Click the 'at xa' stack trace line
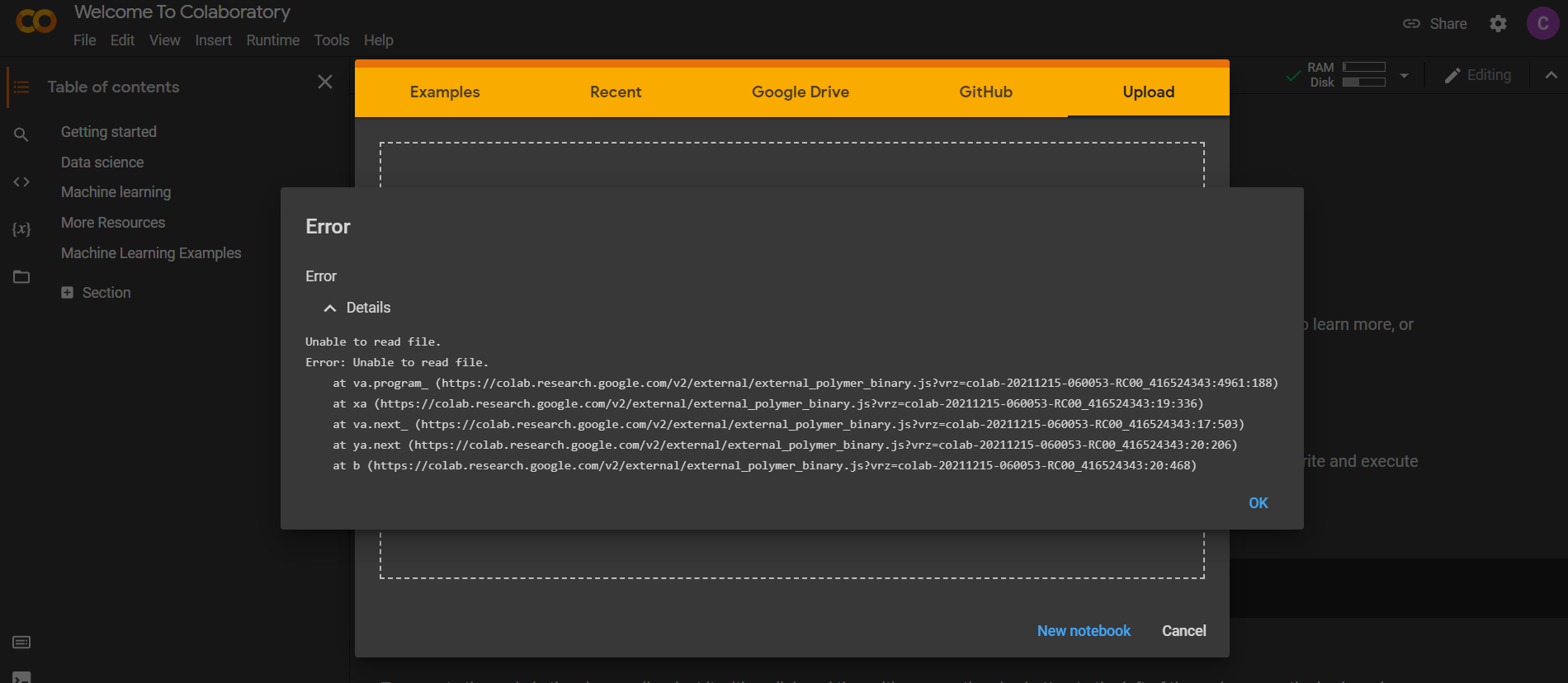Screen dimensions: 1568x683 [768, 403]
